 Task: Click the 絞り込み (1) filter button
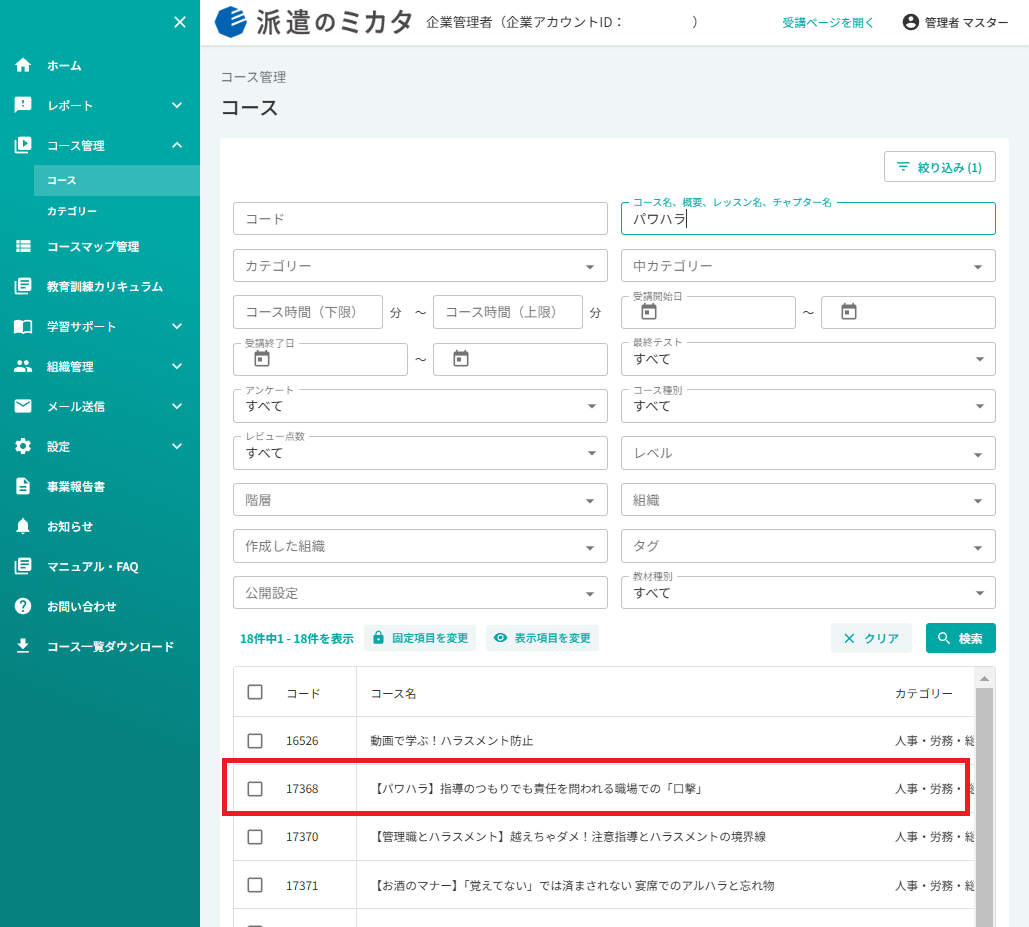click(939, 167)
